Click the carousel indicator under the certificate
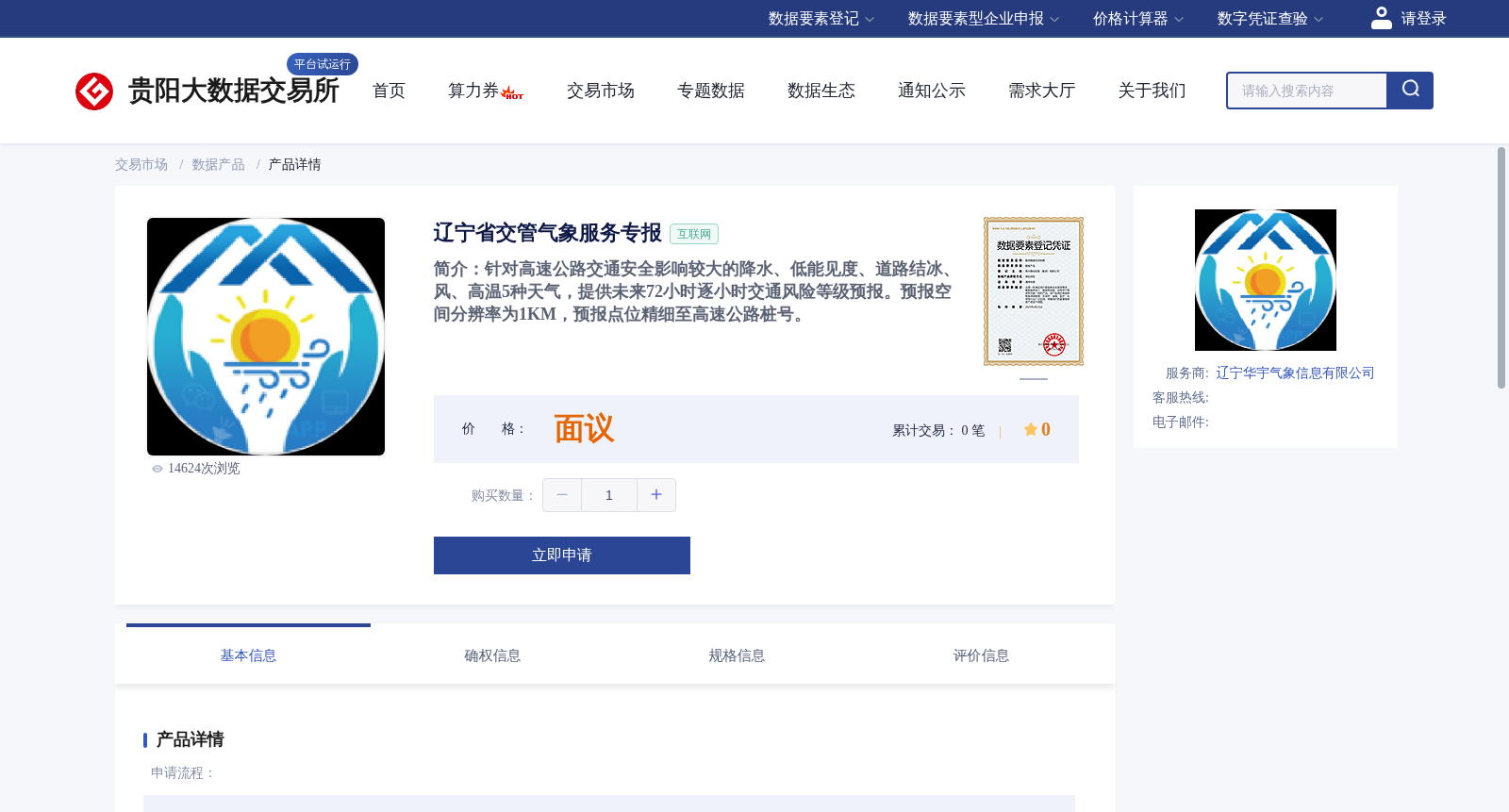The width and height of the screenshot is (1509, 812). click(1034, 379)
